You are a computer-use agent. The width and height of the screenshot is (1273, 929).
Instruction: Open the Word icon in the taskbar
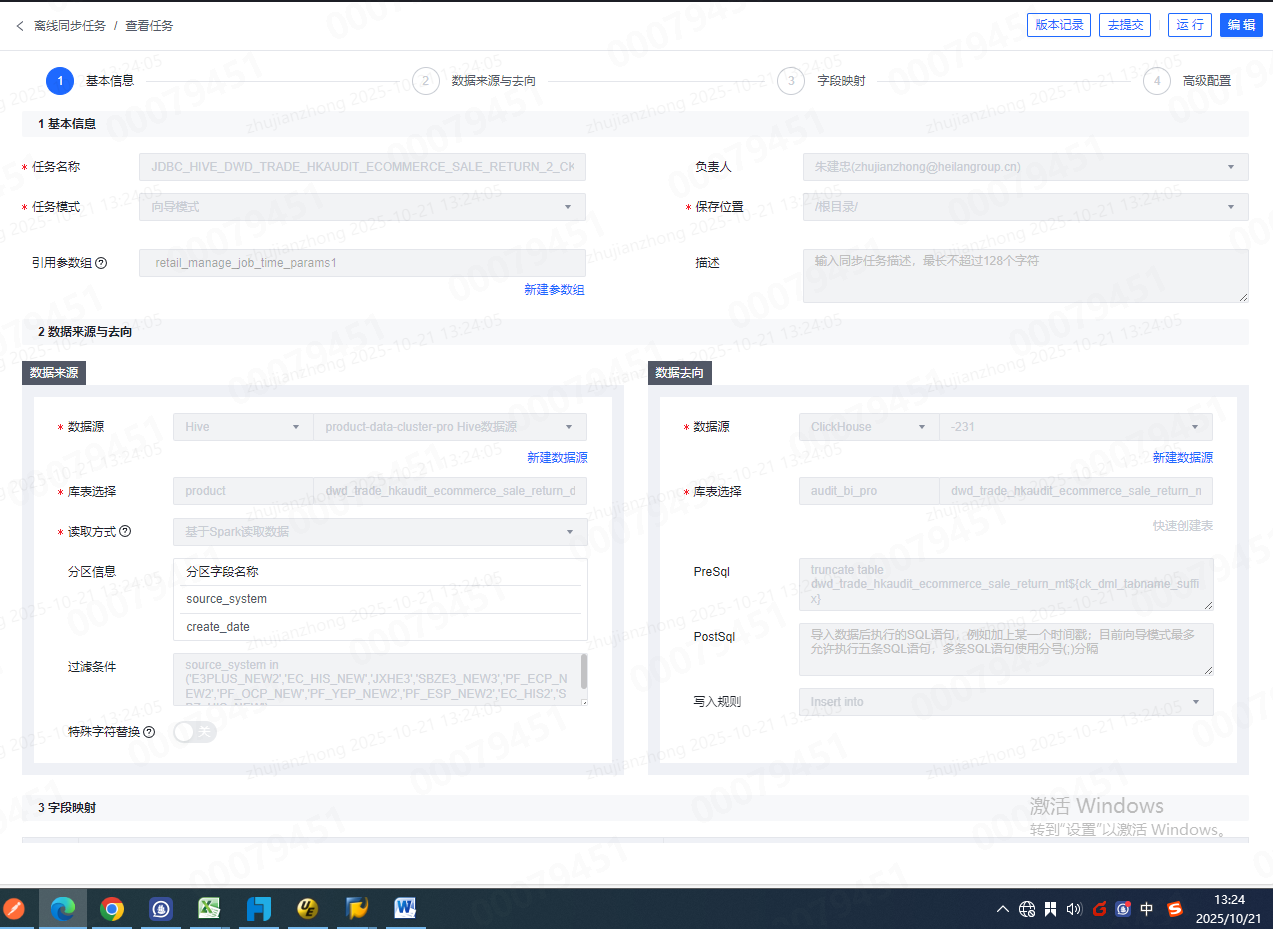click(x=405, y=908)
